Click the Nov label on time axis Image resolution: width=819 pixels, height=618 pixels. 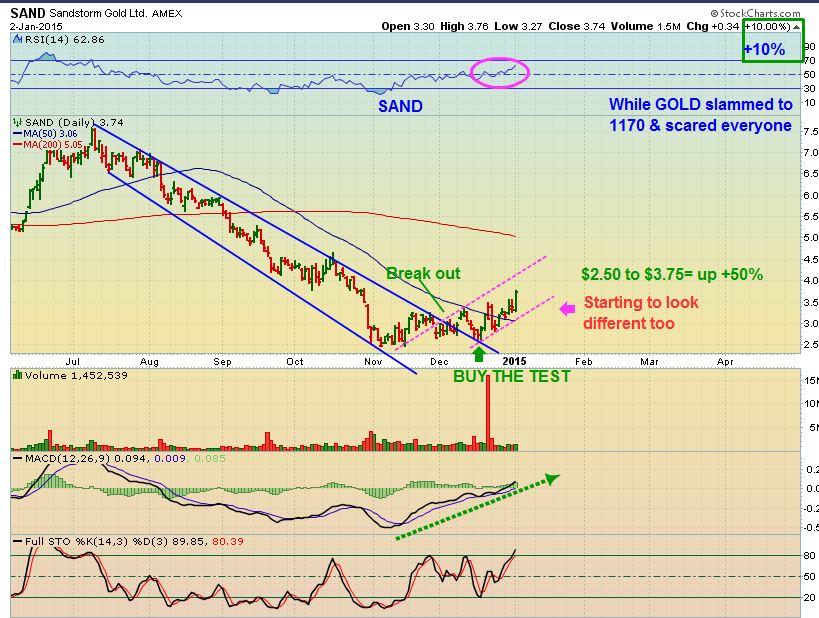click(373, 362)
